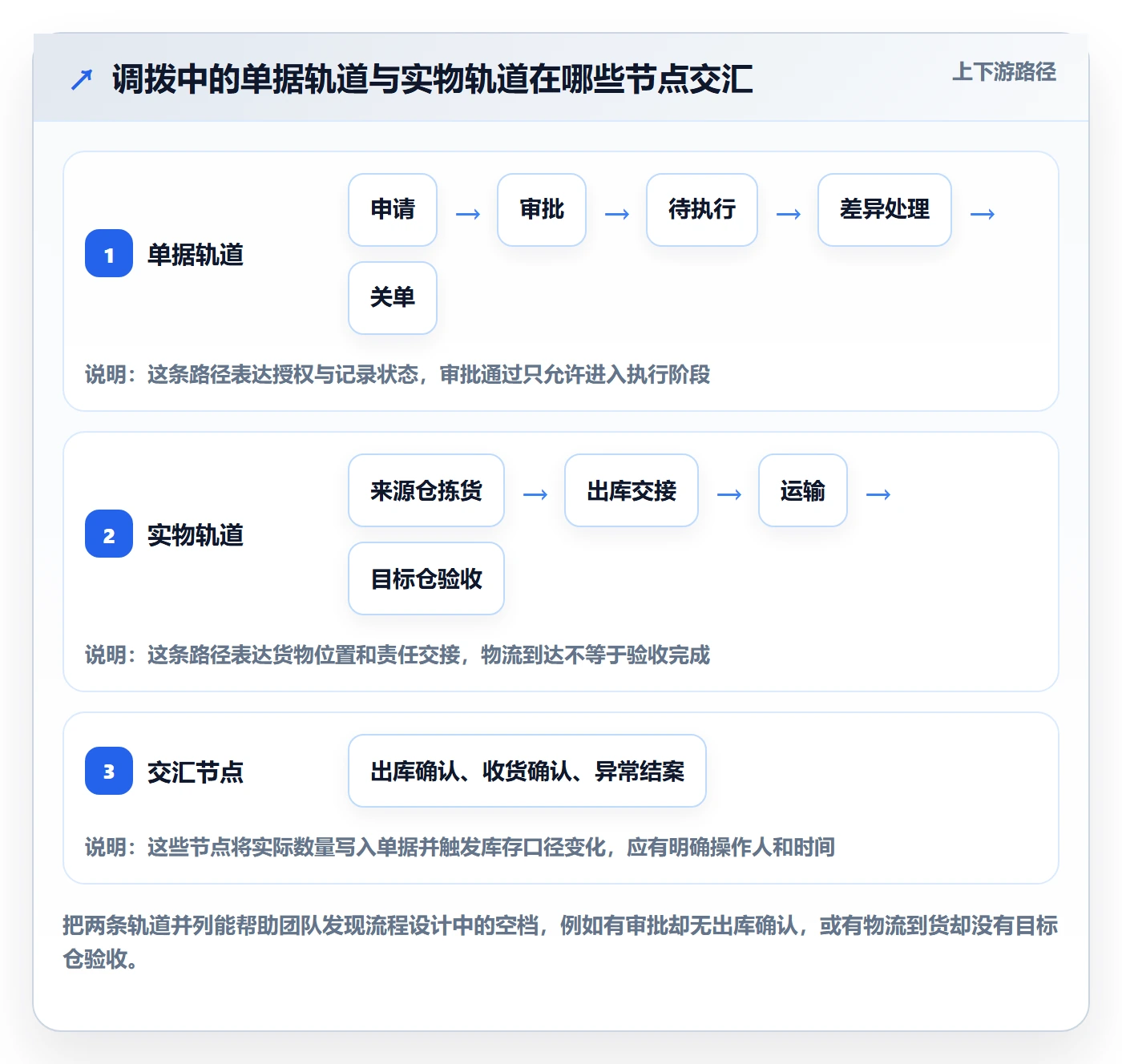Click the 运输 step chip

coord(803,490)
